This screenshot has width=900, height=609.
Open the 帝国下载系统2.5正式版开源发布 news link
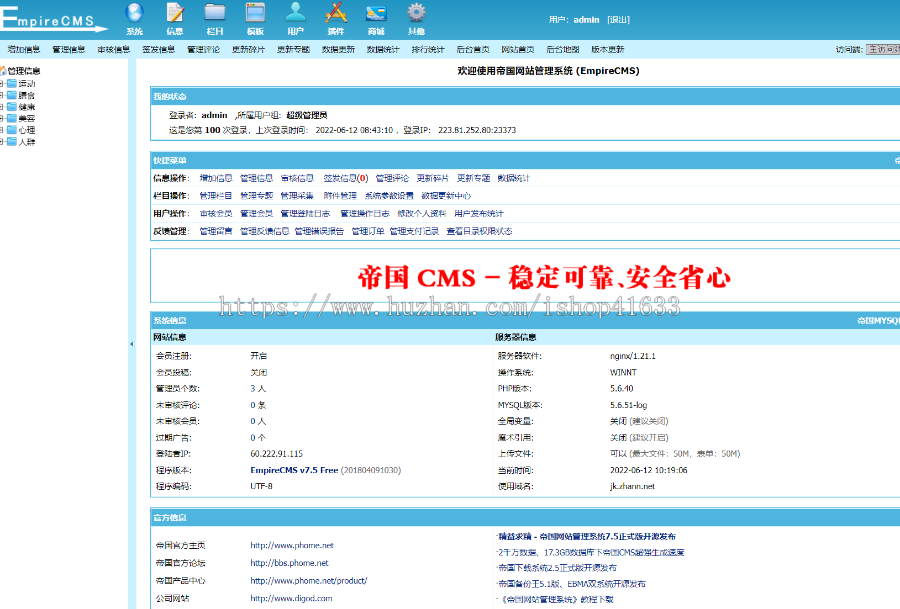pyautogui.click(x=557, y=568)
